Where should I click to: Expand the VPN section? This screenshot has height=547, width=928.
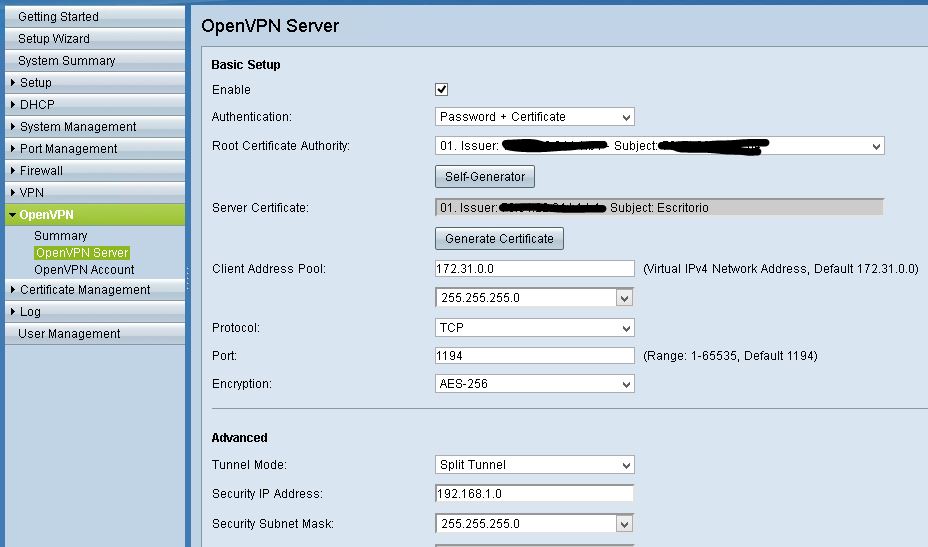pos(95,192)
